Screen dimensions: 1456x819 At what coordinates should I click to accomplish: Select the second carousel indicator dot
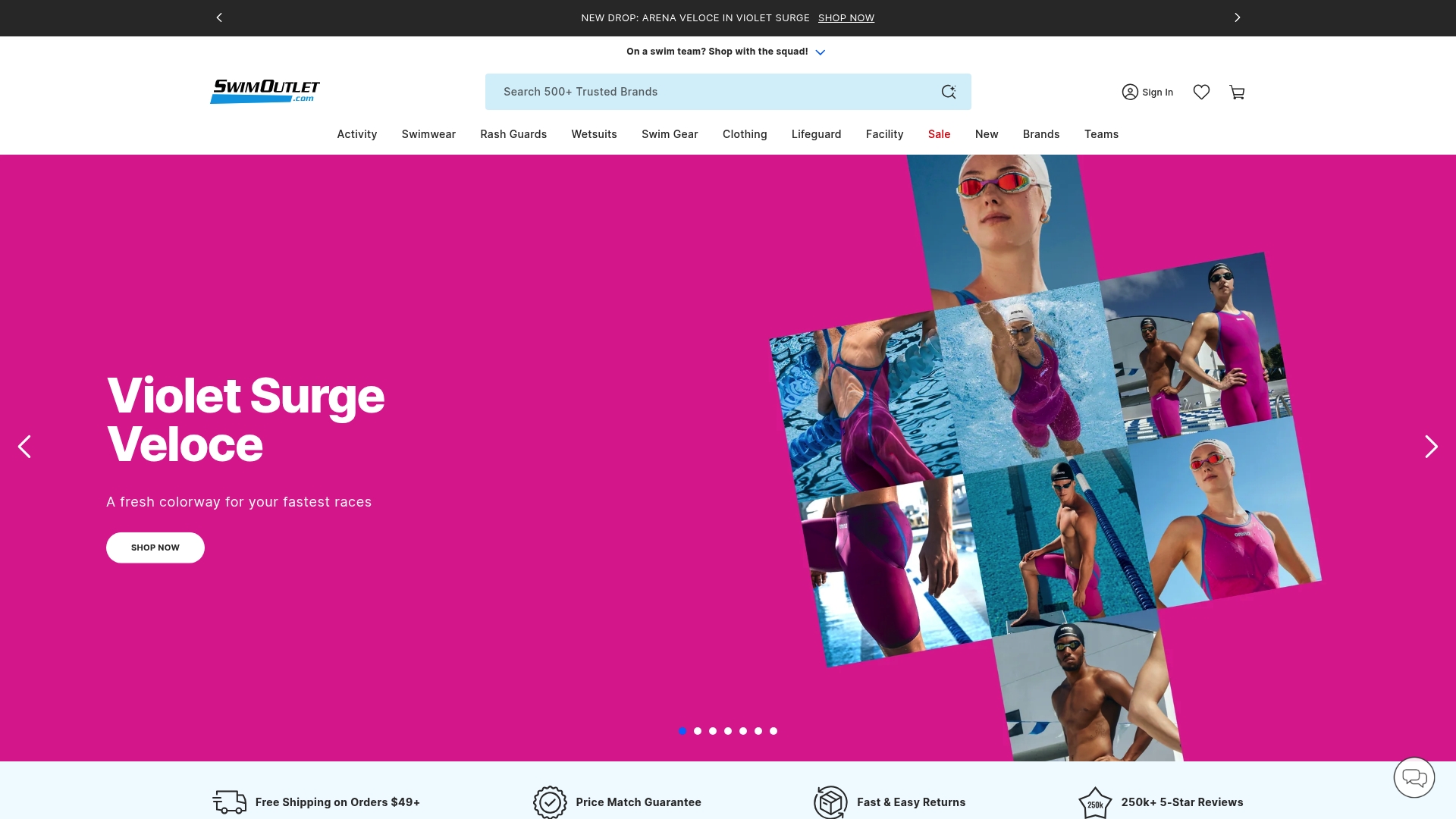click(x=697, y=731)
